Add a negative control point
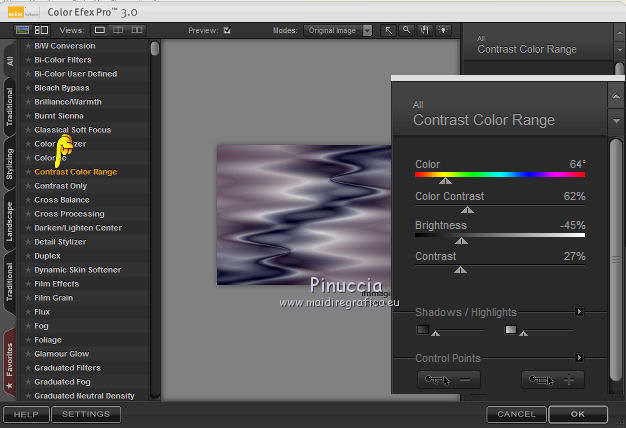The image size is (626, 428). [449, 380]
